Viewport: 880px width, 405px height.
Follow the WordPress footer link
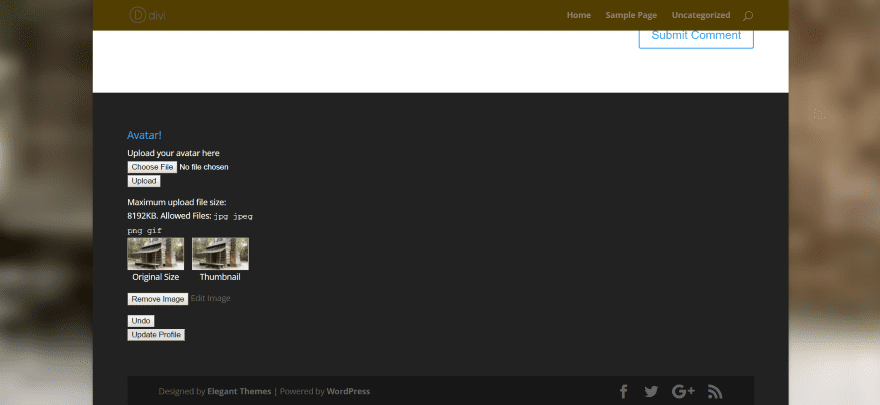coord(349,391)
